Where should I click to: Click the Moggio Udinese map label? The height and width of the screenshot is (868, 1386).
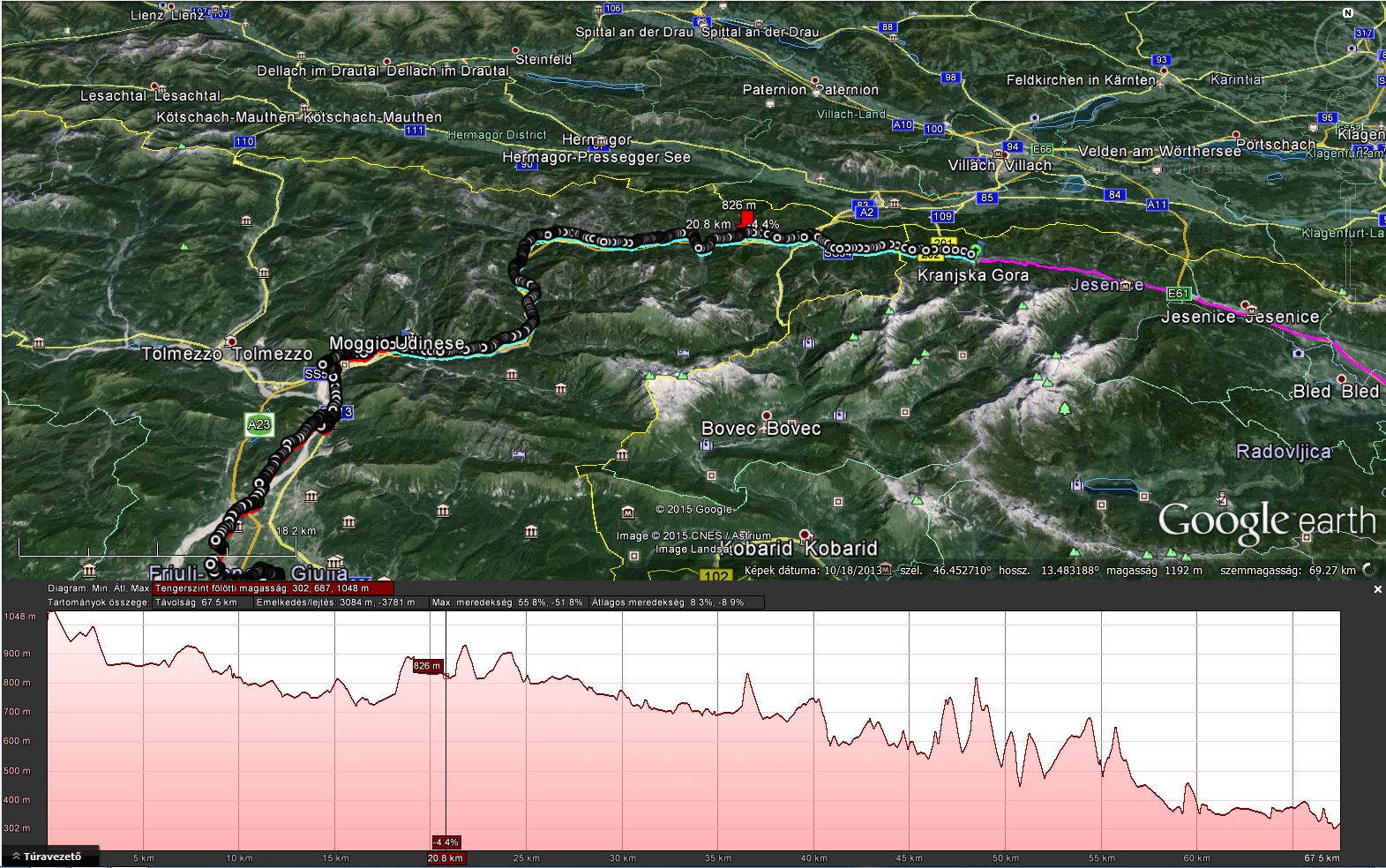click(396, 343)
